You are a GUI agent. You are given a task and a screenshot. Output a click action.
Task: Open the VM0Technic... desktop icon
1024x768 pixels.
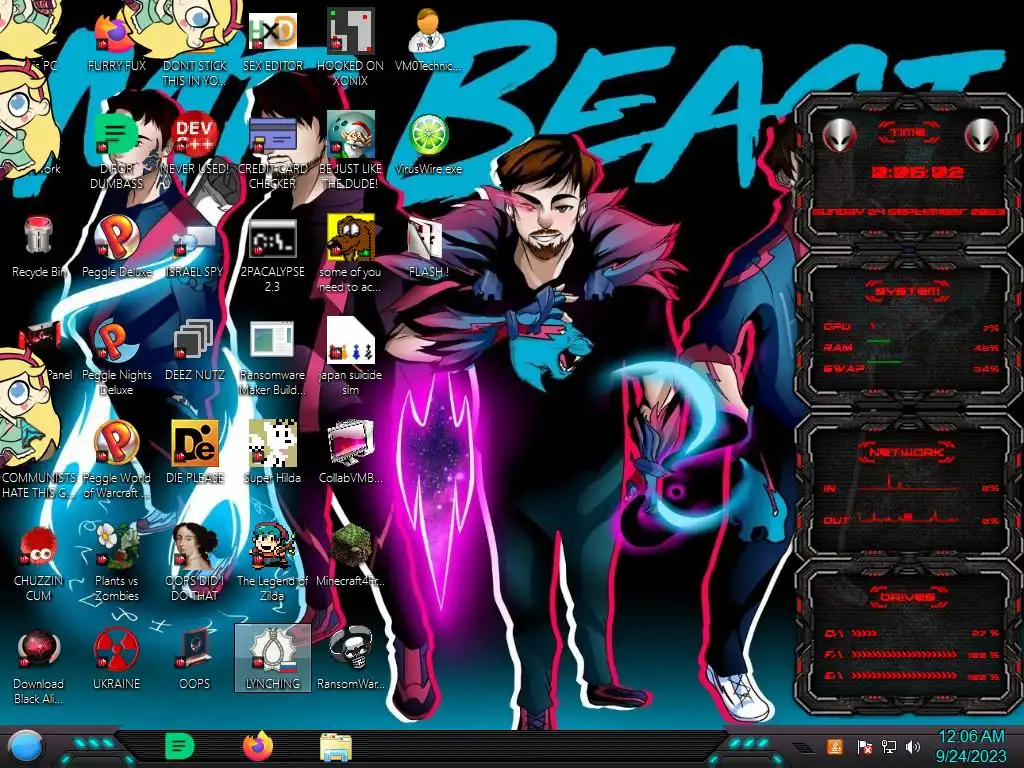click(x=428, y=42)
